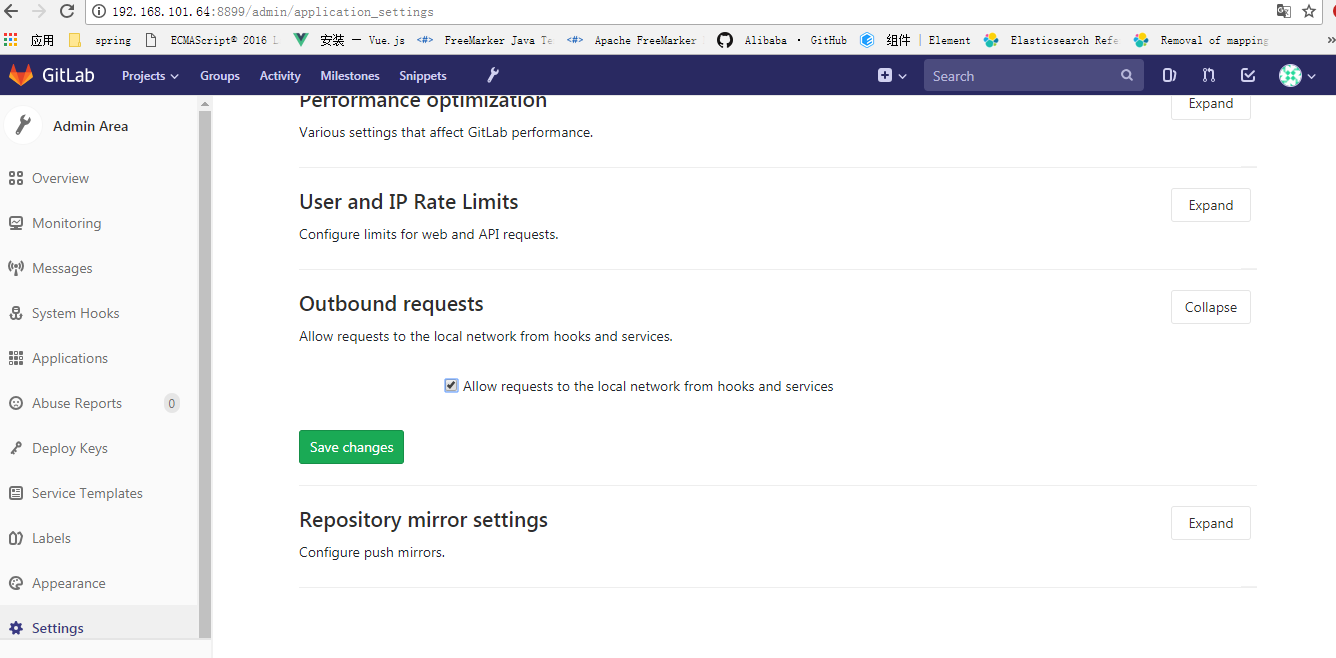1336x658 pixels.
Task: Open the Issues icon in top bar
Action: coord(1169,75)
